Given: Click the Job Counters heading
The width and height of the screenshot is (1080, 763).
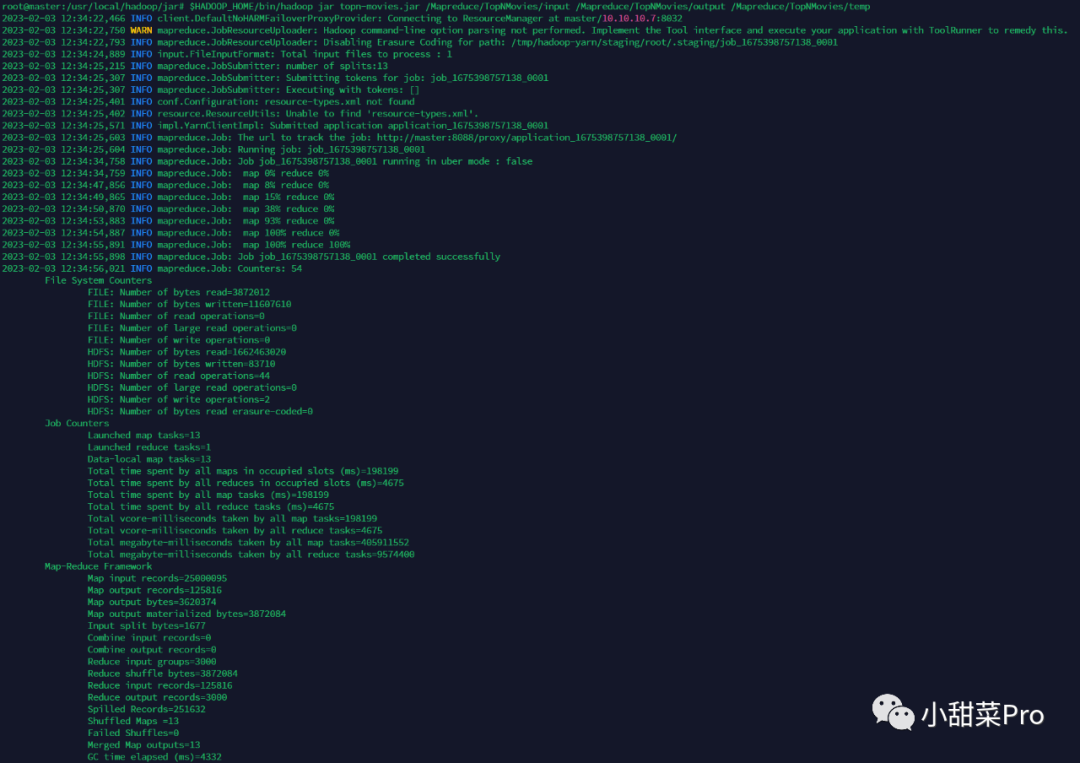Looking at the screenshot, I should coord(76,424).
